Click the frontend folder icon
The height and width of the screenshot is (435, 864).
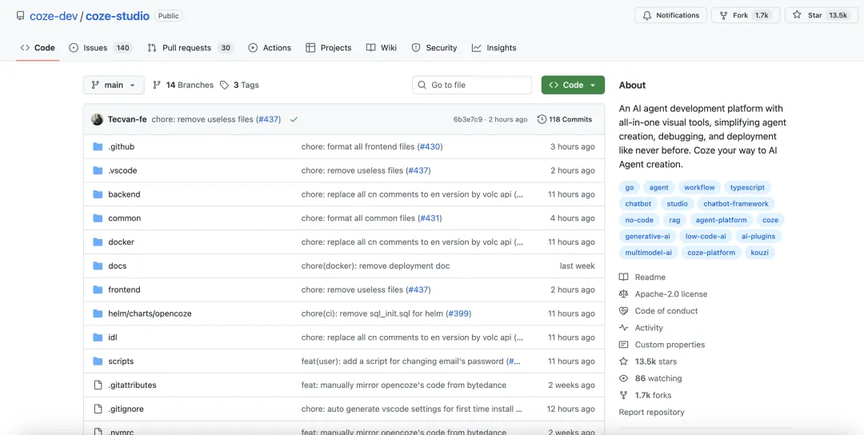tap(98, 289)
